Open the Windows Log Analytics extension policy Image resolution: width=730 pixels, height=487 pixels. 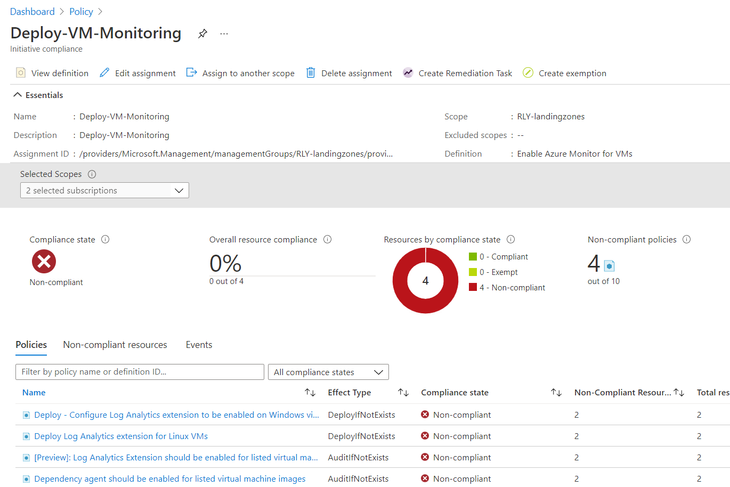(x=176, y=415)
